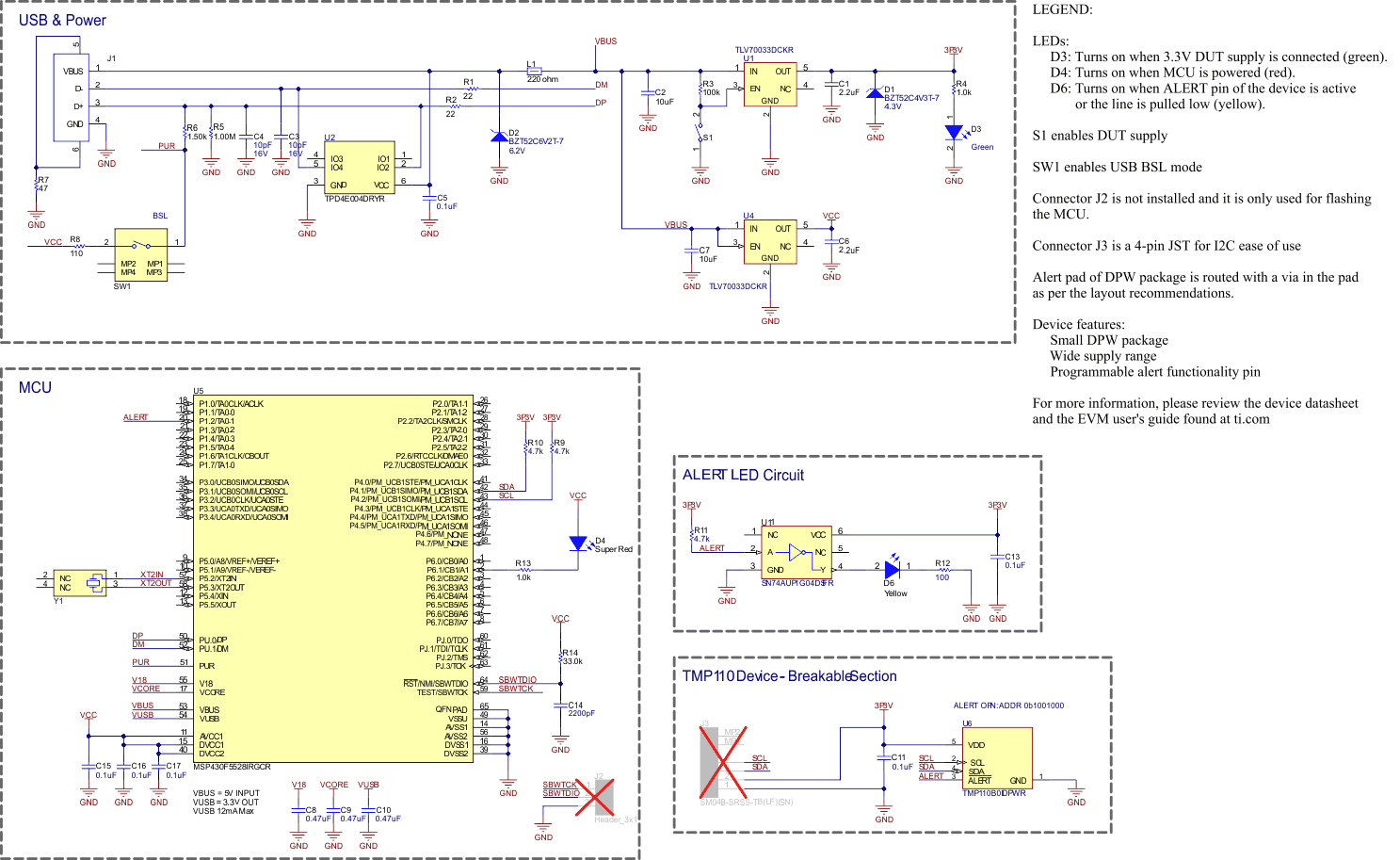1400x860 pixels.
Task: Click the 'Device features:' legend line
Action: (1078, 324)
